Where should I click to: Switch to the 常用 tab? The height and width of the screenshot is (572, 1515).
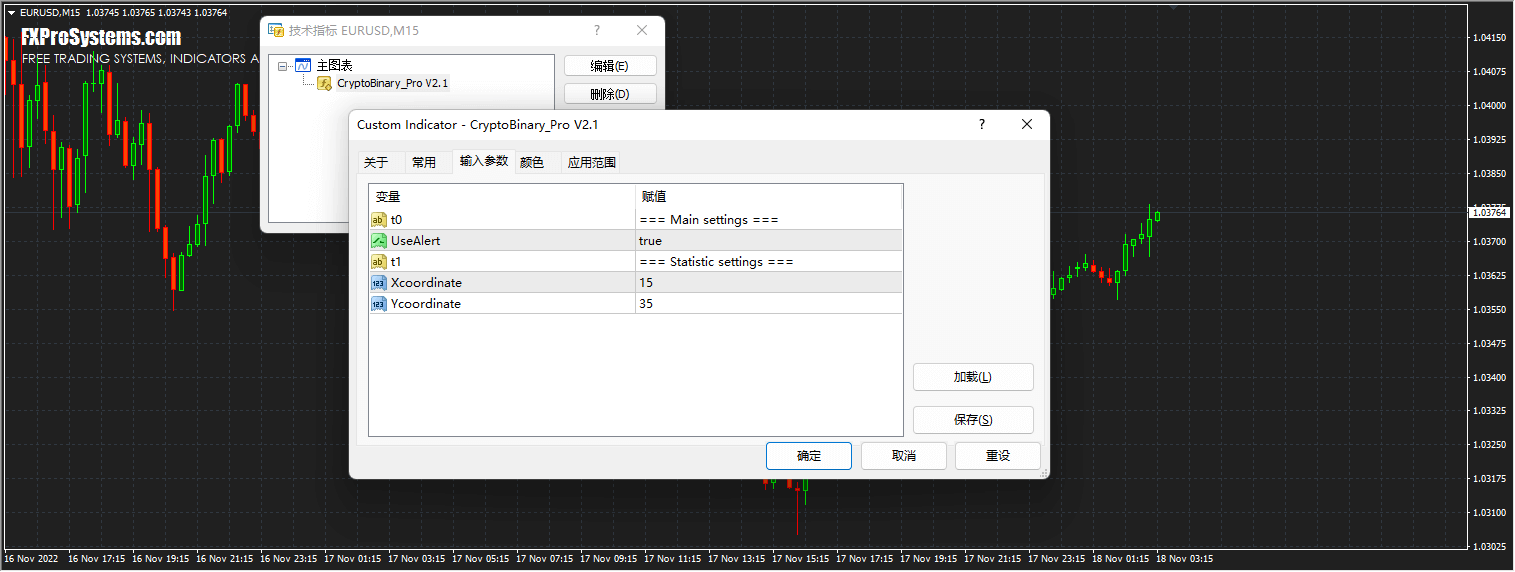424,162
